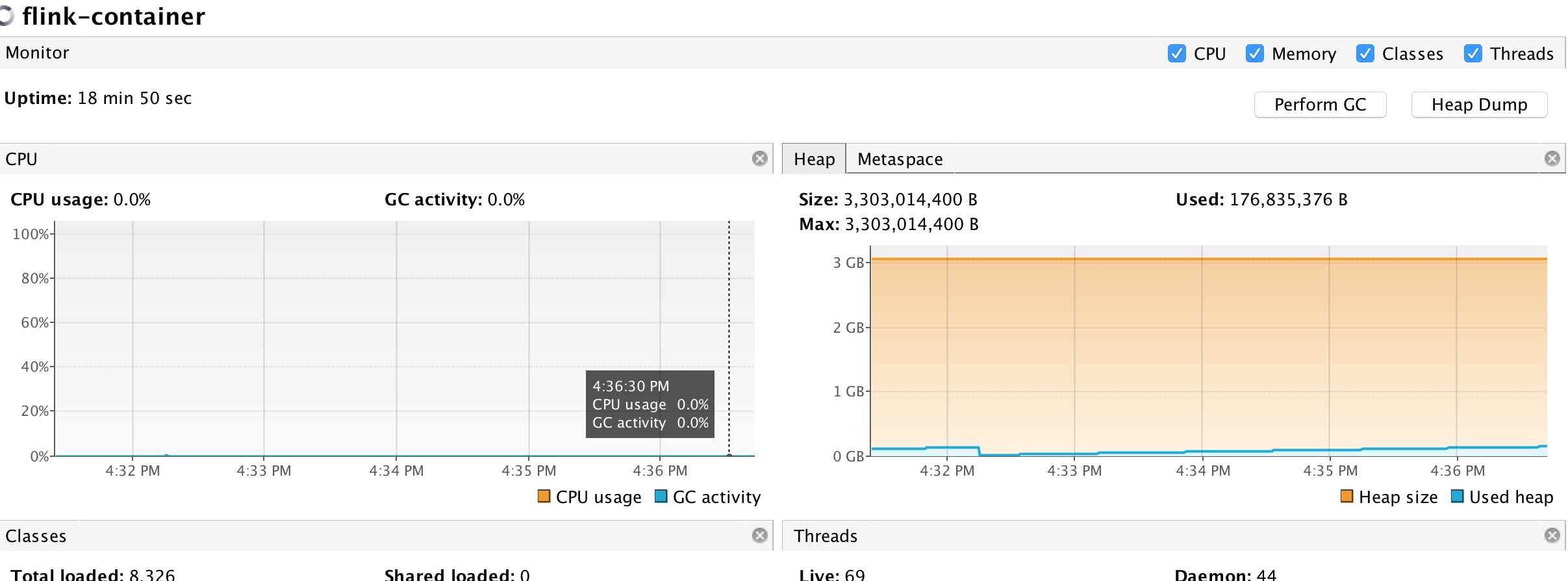Image resolution: width=1568 pixels, height=581 pixels.
Task: Close the Threads panel
Action: tap(1552, 536)
